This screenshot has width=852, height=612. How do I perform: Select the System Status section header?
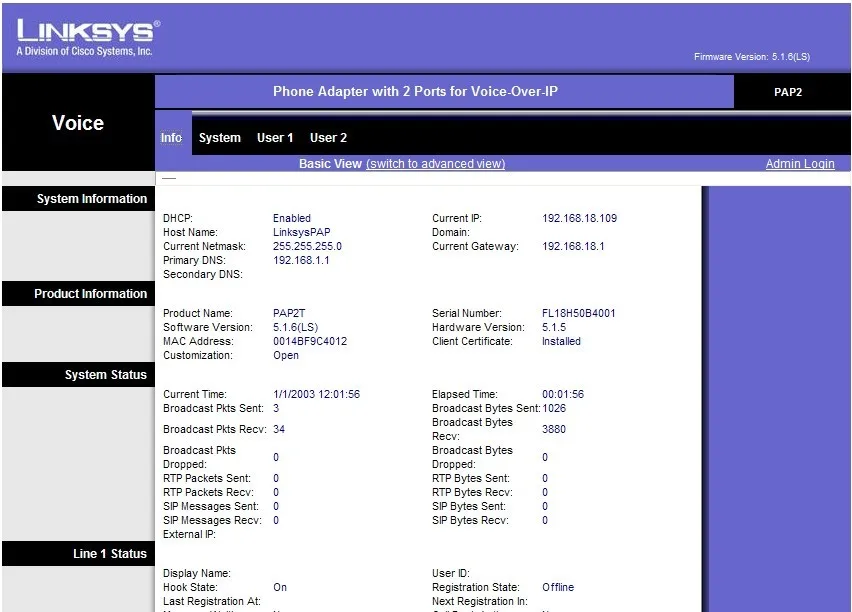(x=79, y=374)
